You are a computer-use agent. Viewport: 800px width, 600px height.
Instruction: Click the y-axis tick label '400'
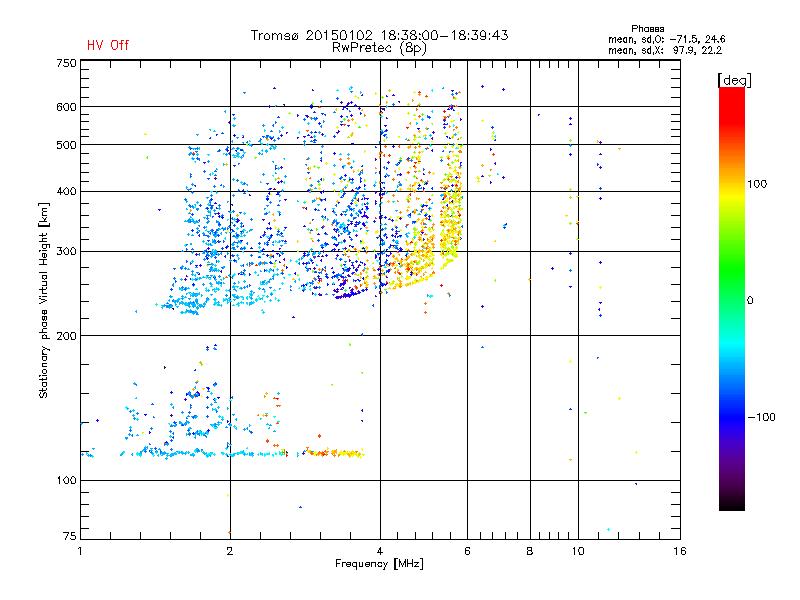[x=66, y=192]
